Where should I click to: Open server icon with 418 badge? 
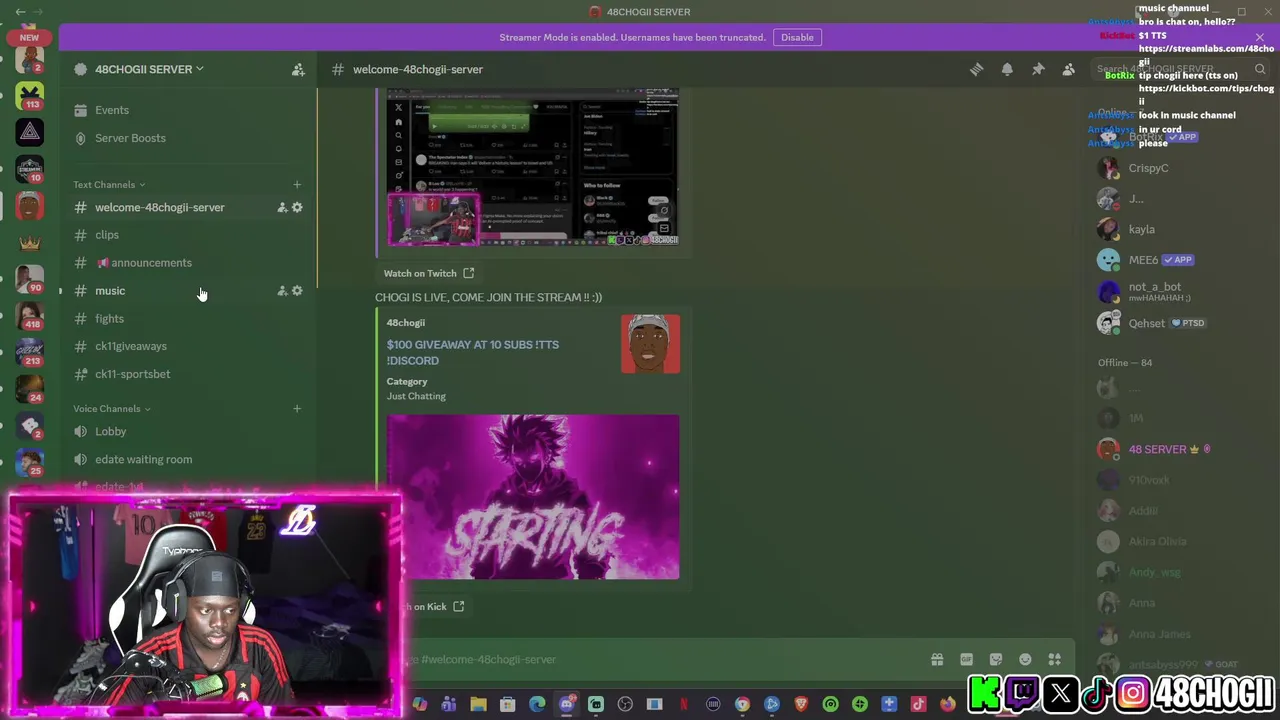pyautogui.click(x=30, y=316)
